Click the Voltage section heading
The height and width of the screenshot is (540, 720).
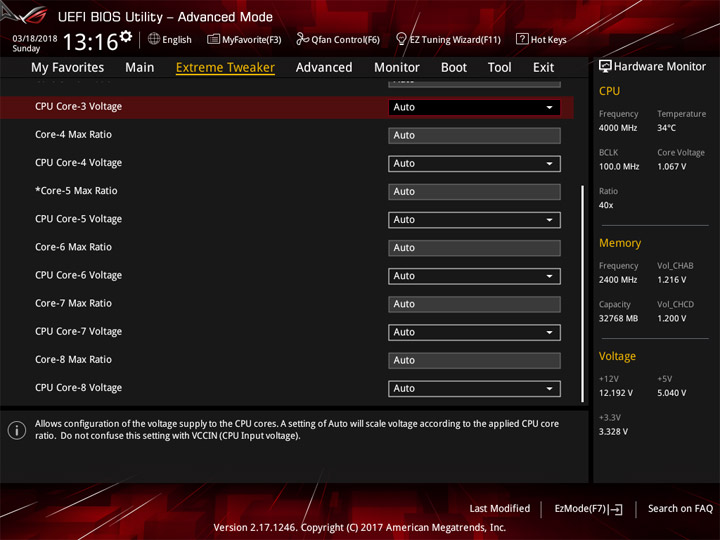[x=617, y=356]
